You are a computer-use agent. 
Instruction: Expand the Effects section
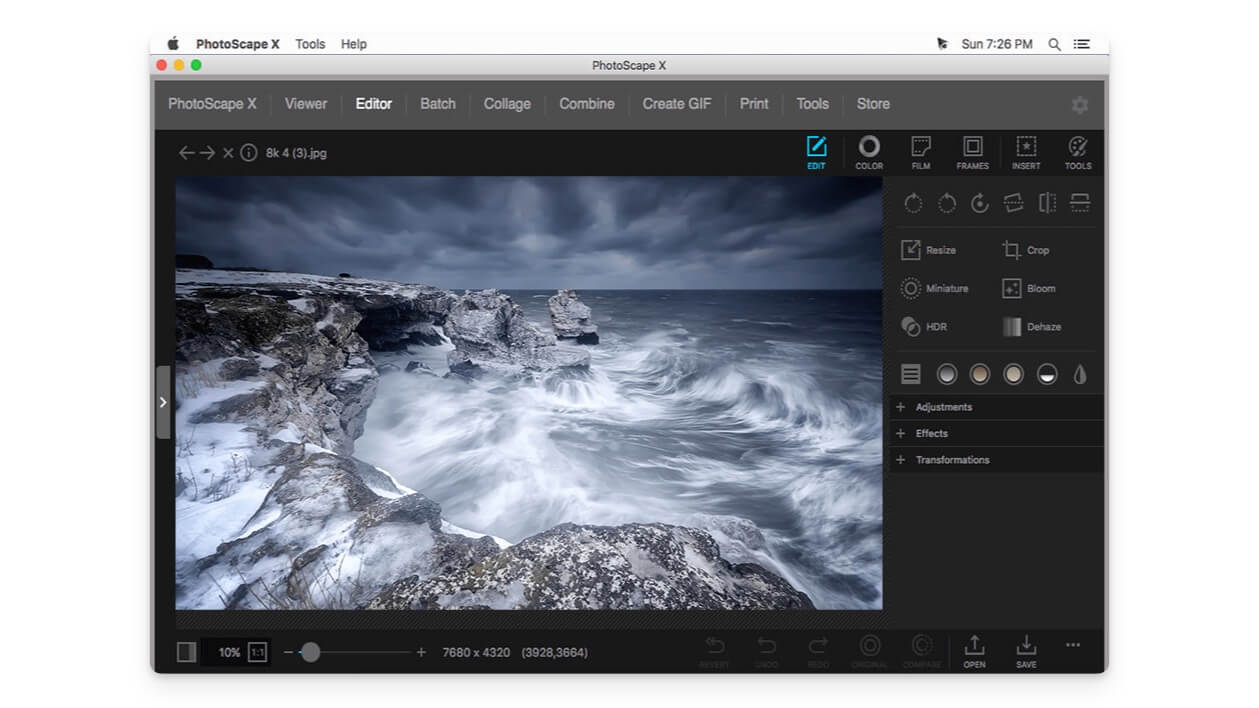(933, 433)
